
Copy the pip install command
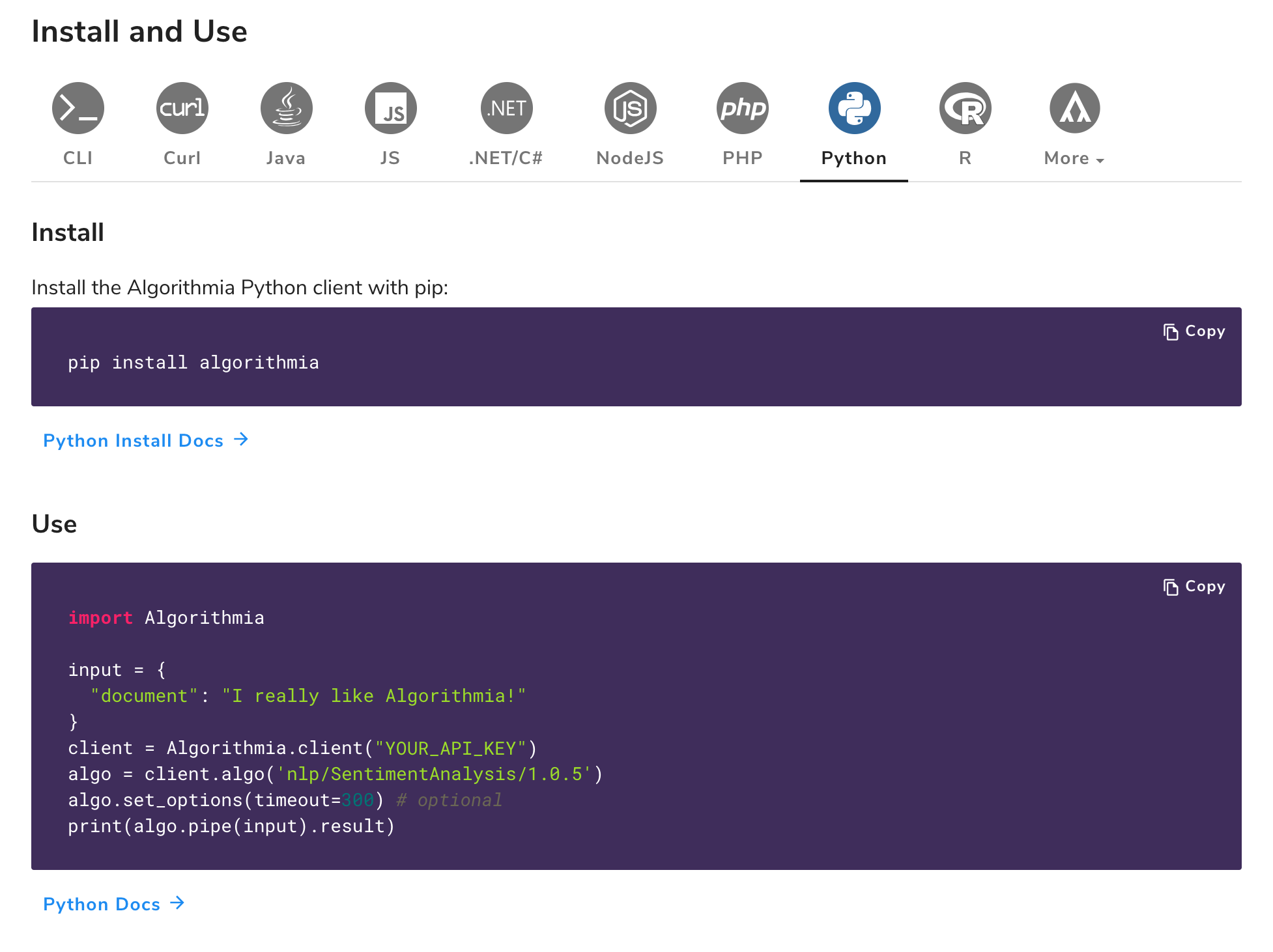(x=1194, y=331)
